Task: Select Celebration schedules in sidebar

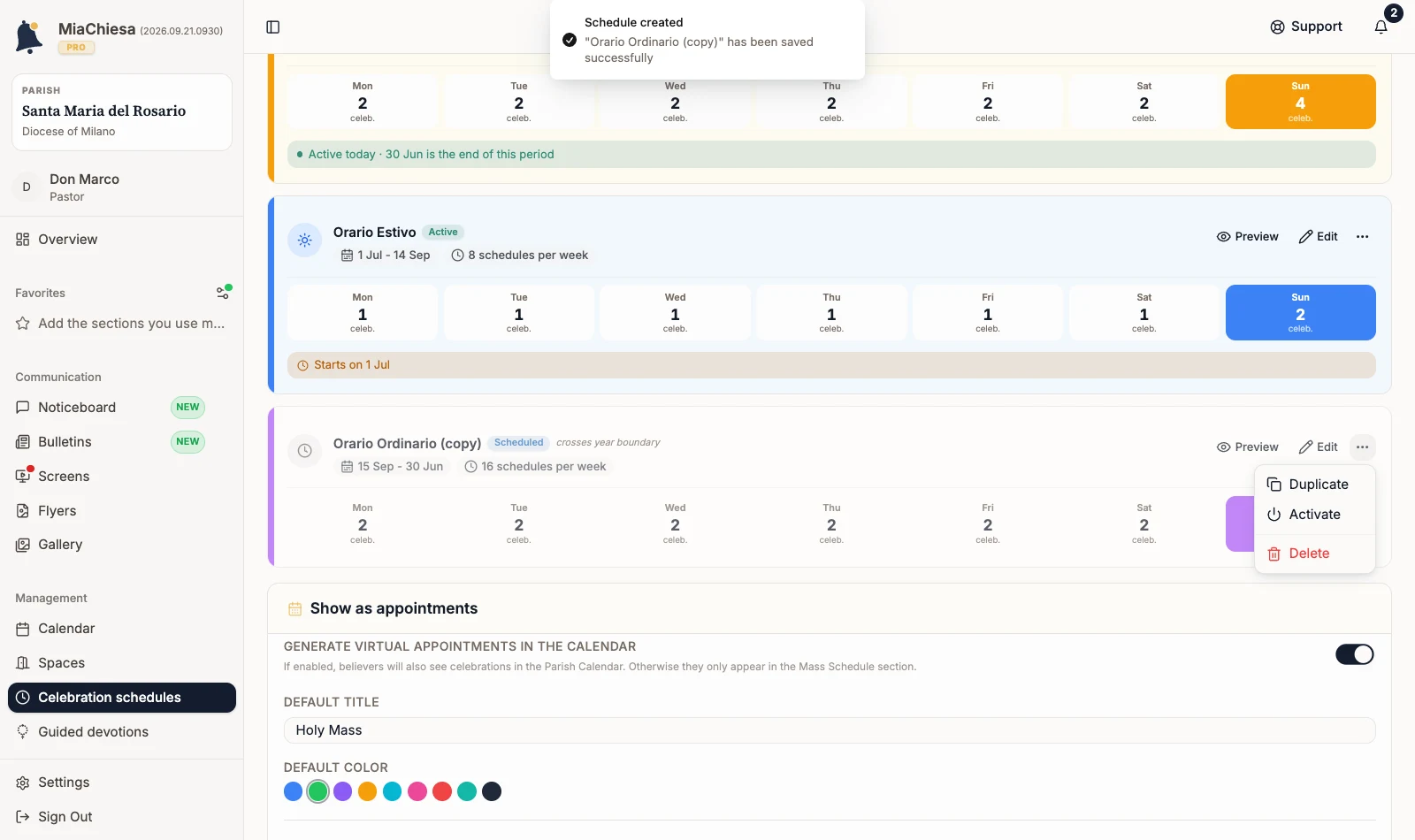Action: pyautogui.click(x=122, y=698)
